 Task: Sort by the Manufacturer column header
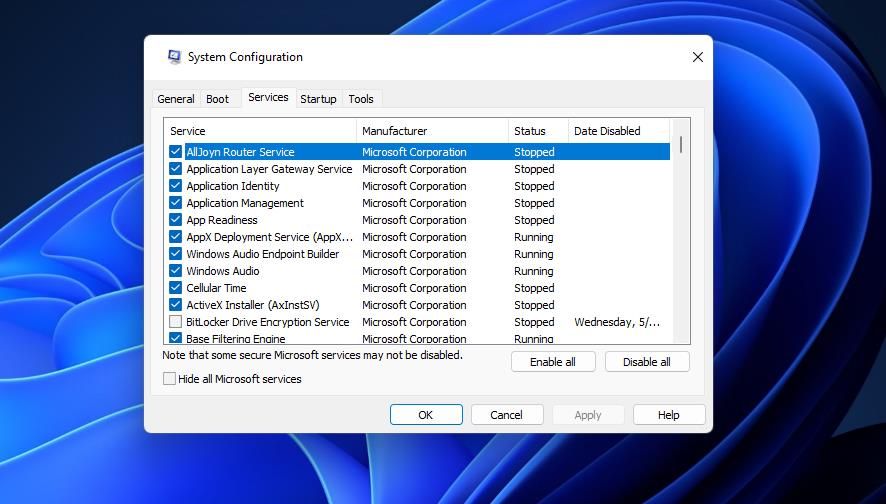tap(433, 131)
